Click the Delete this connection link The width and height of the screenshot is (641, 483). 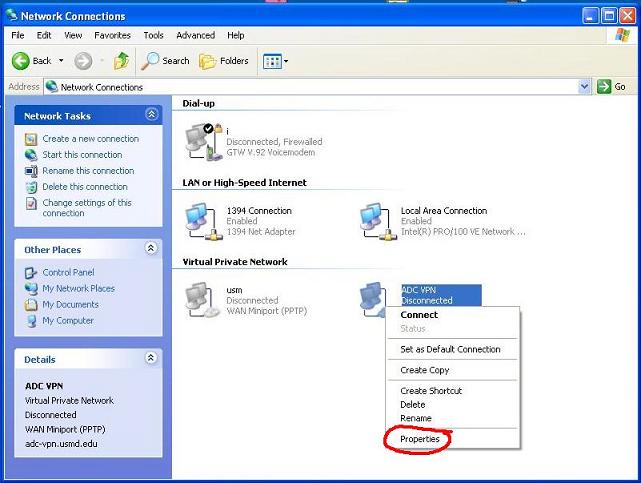85,187
